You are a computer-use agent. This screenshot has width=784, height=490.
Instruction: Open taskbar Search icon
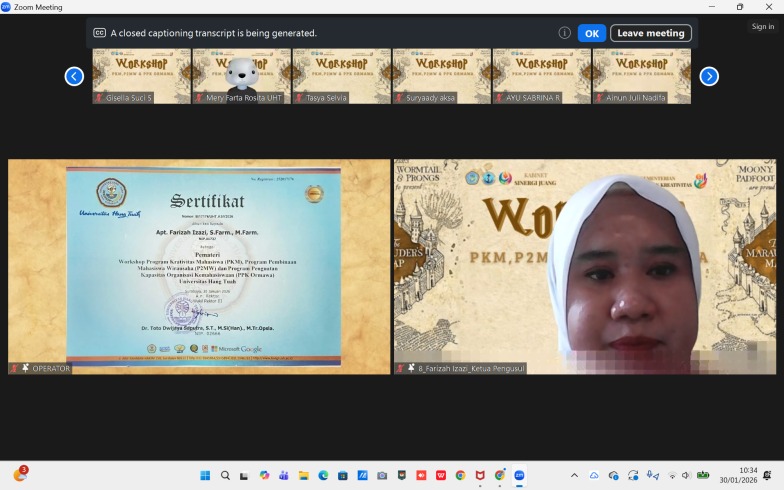pyautogui.click(x=226, y=475)
